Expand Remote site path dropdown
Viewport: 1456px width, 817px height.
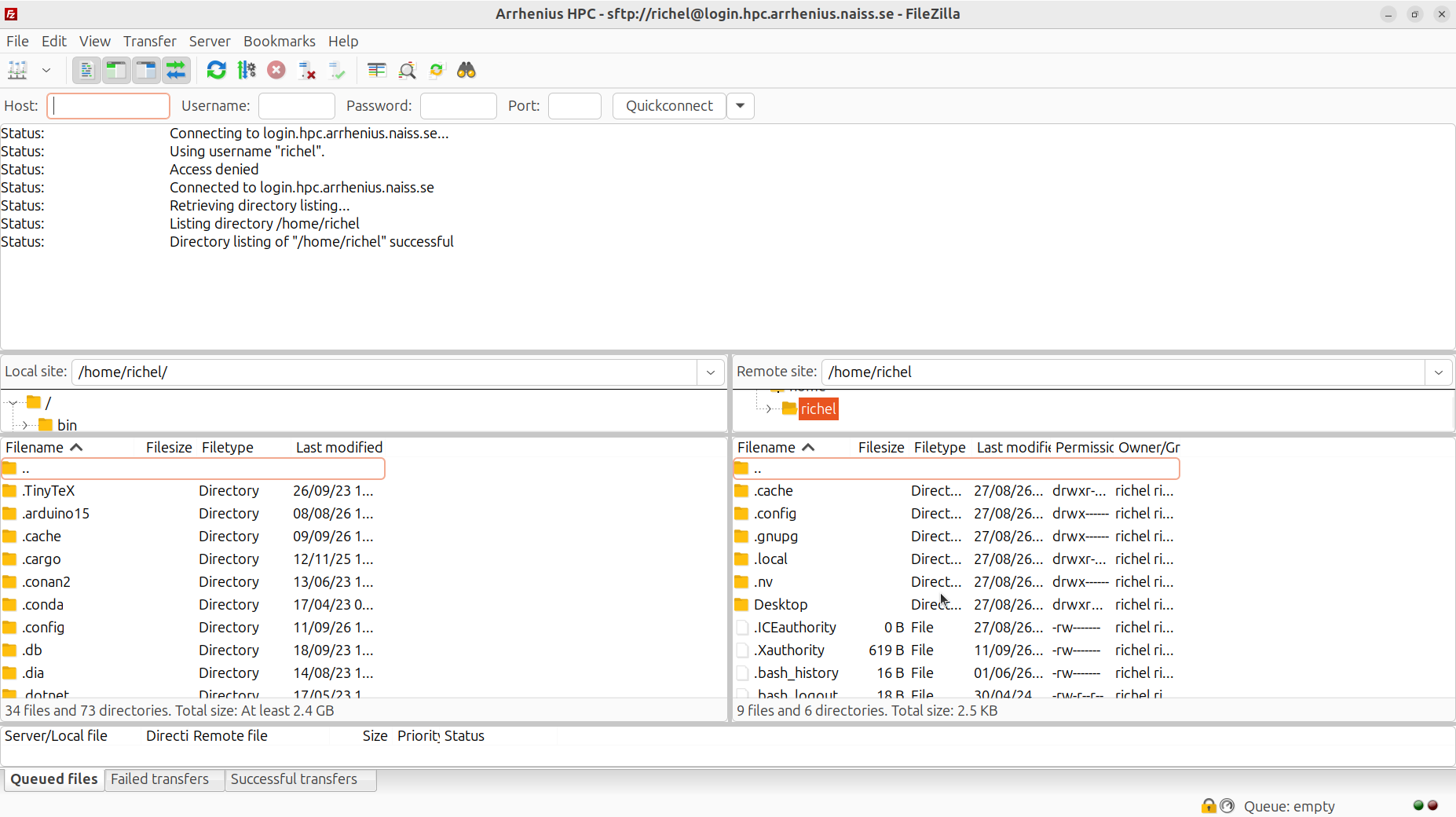pos(1439,372)
